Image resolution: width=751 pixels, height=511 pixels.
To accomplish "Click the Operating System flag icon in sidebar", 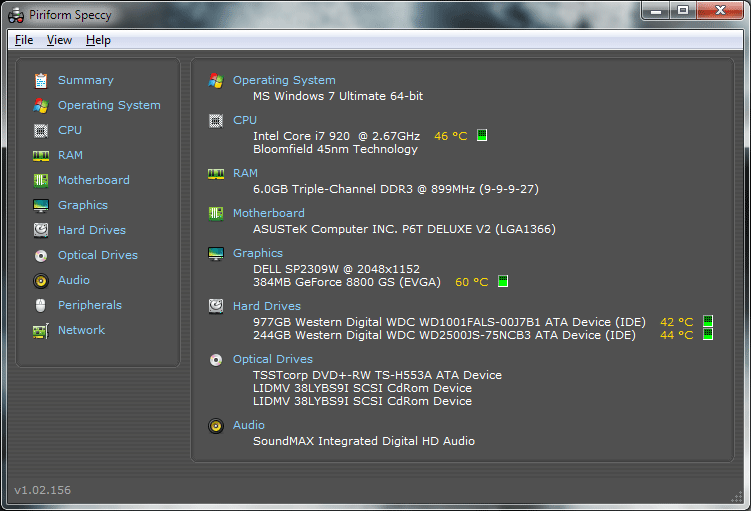I will [x=41, y=105].
